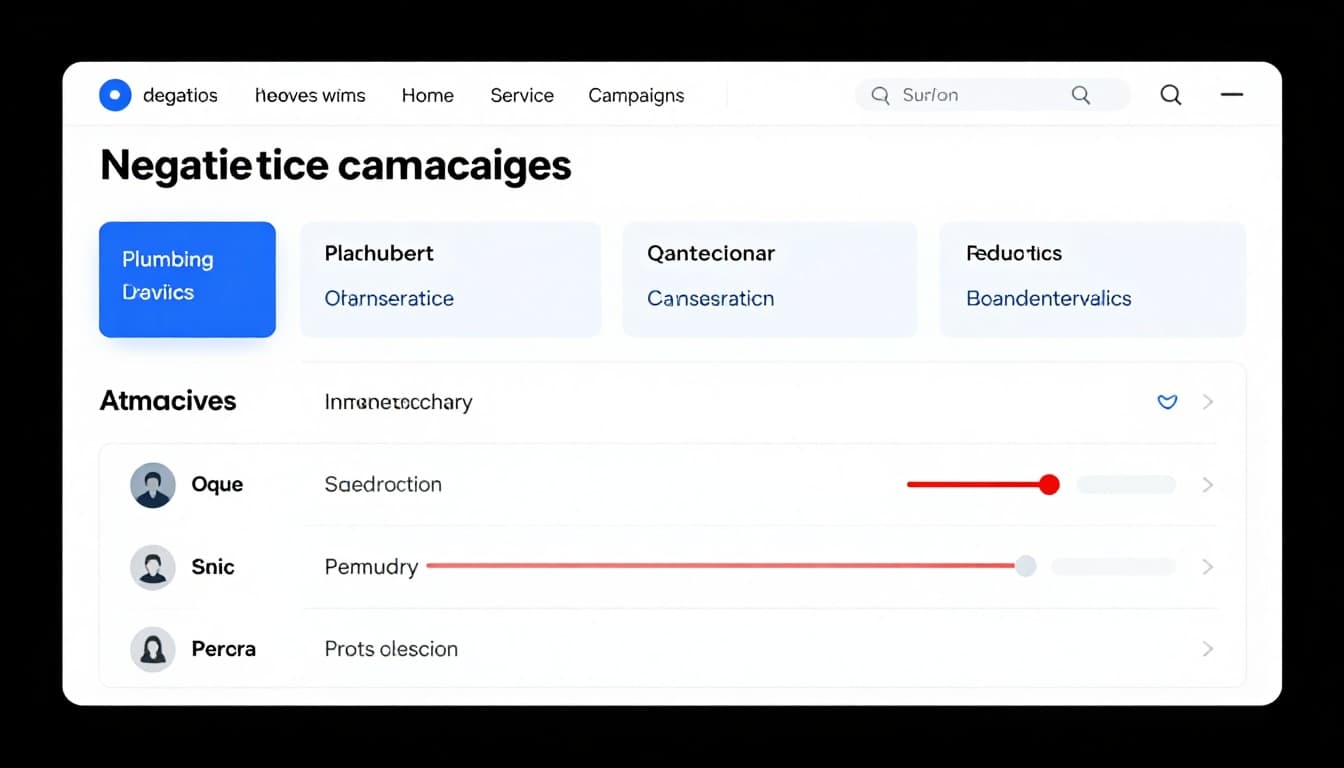Screen dimensions: 1344x768
Task: Open the Service navigation item
Action: point(521,95)
